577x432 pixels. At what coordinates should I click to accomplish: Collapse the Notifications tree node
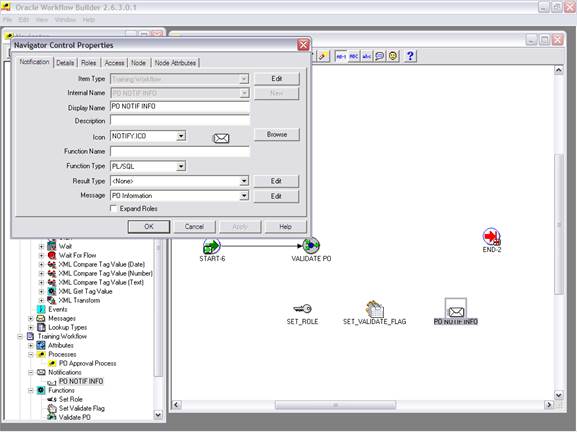pyautogui.click(x=31, y=372)
